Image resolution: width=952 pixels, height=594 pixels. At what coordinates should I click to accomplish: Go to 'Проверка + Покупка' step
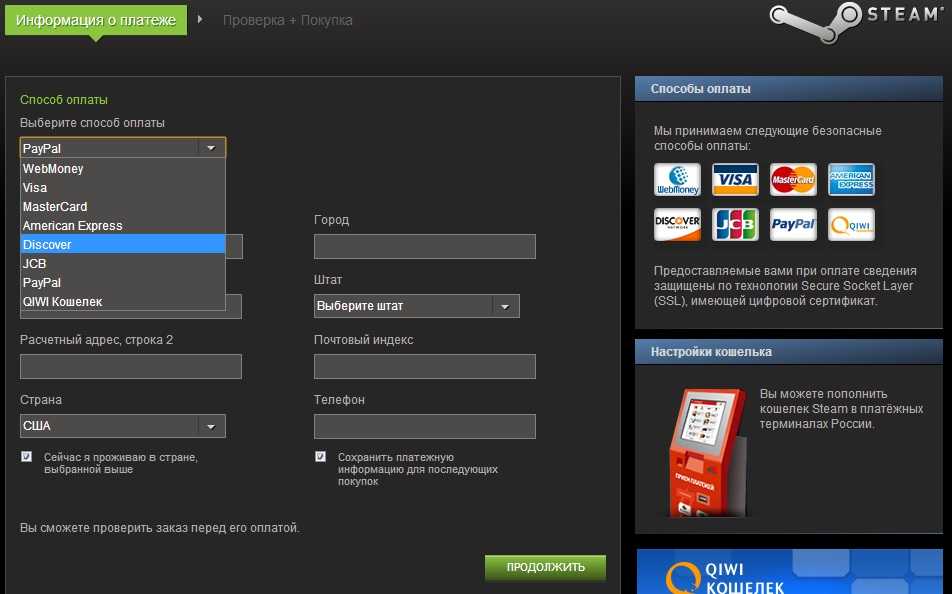tap(287, 20)
